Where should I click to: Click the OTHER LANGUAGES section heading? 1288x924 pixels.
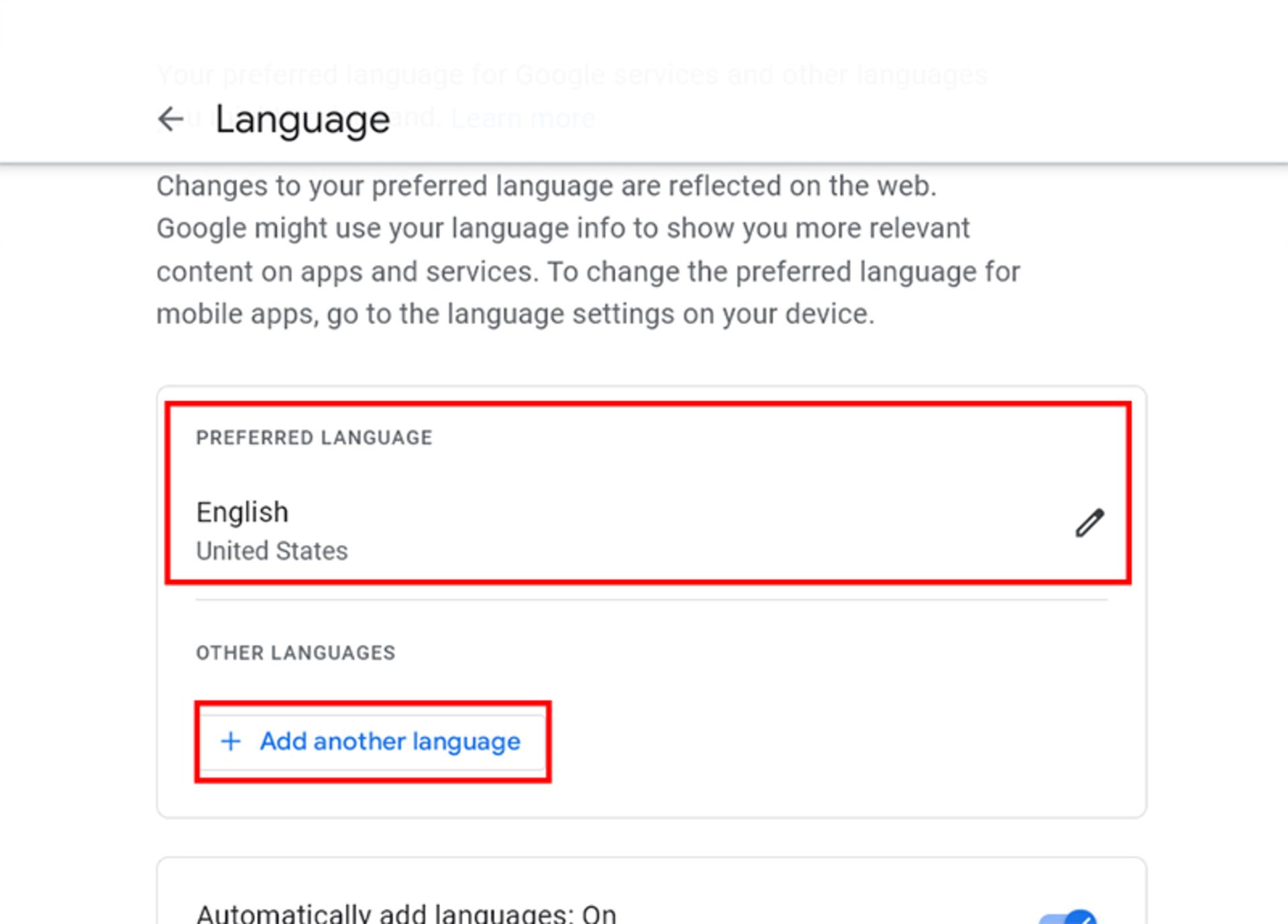295,653
